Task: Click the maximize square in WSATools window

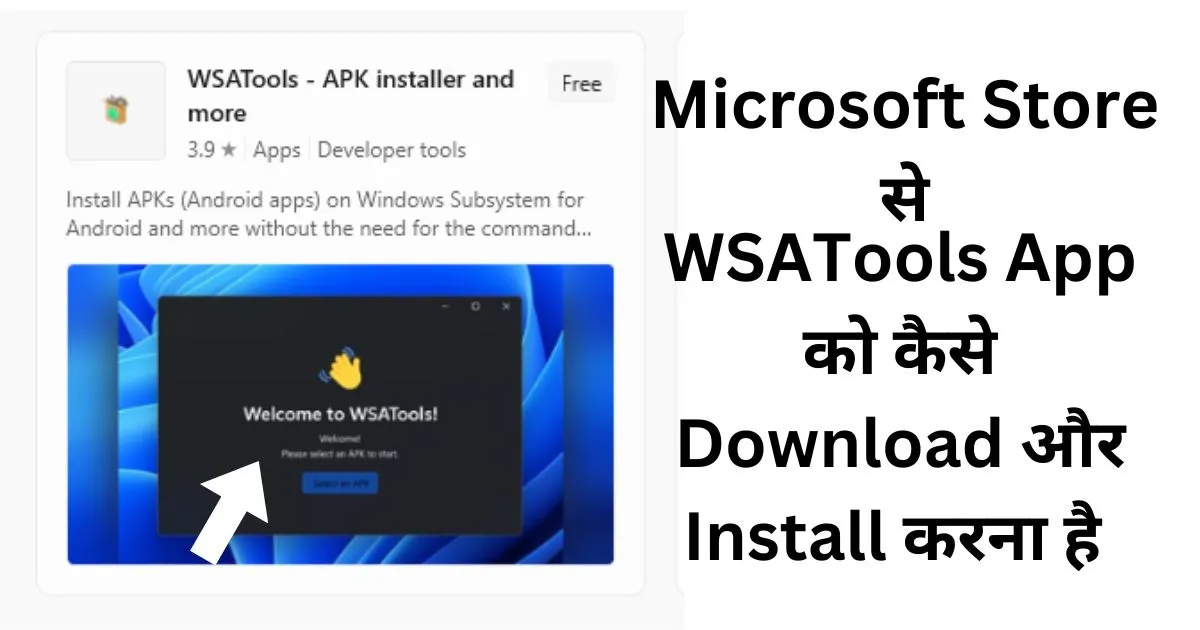Action: tap(475, 306)
